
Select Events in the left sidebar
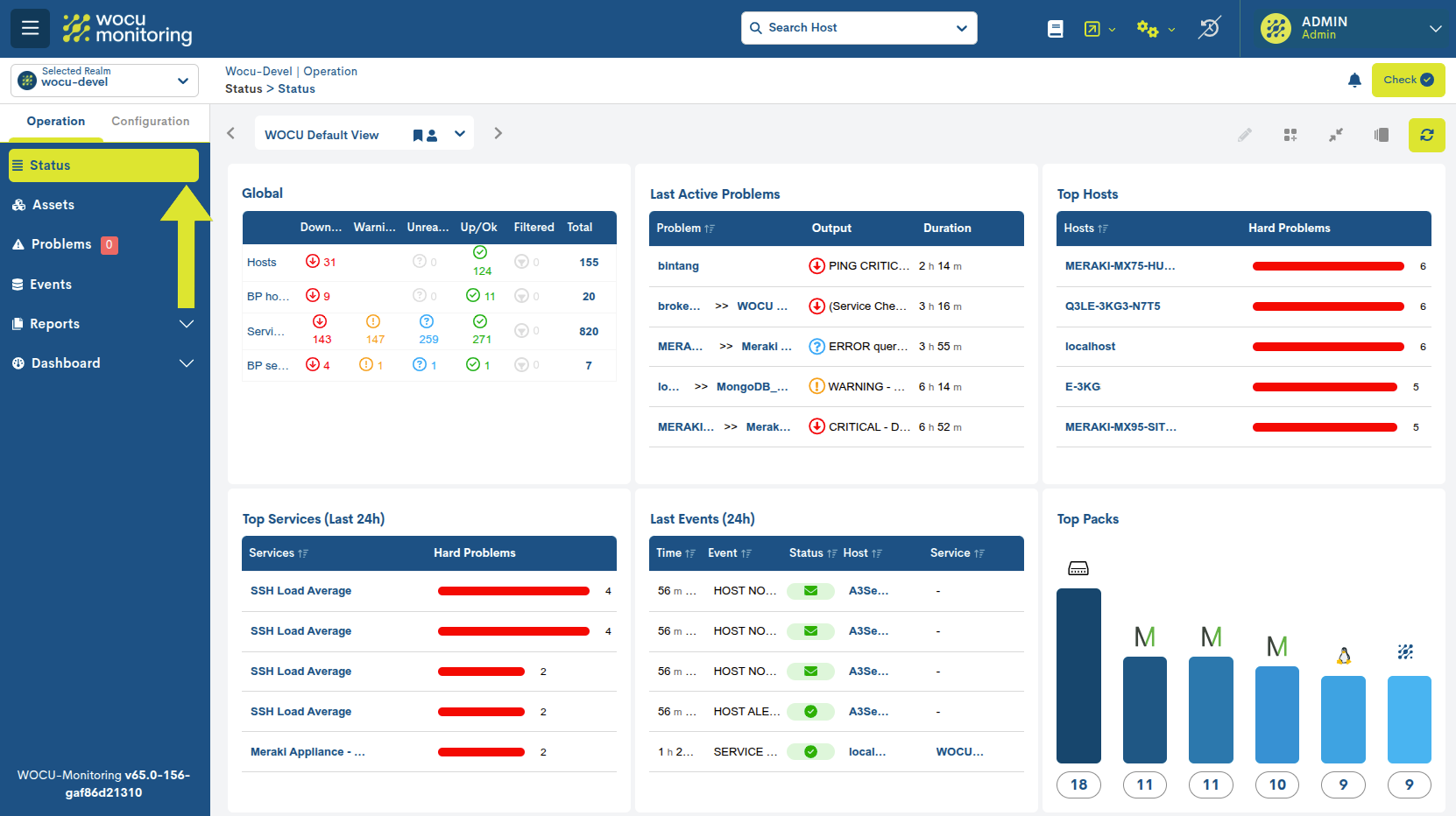[52, 284]
